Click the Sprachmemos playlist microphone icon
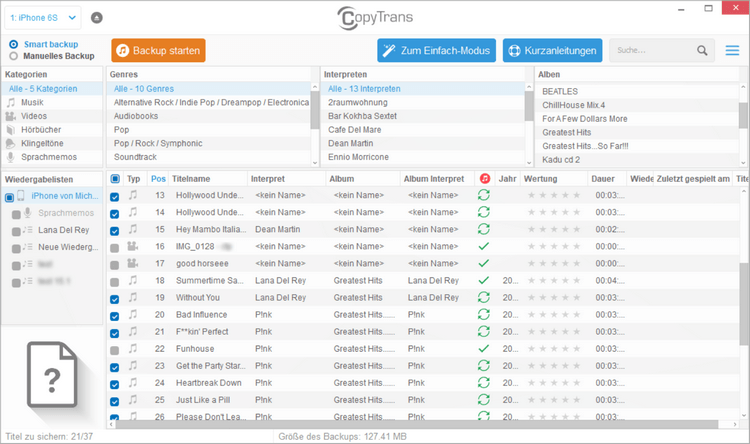Screen dimensions: 750x444 [28, 212]
